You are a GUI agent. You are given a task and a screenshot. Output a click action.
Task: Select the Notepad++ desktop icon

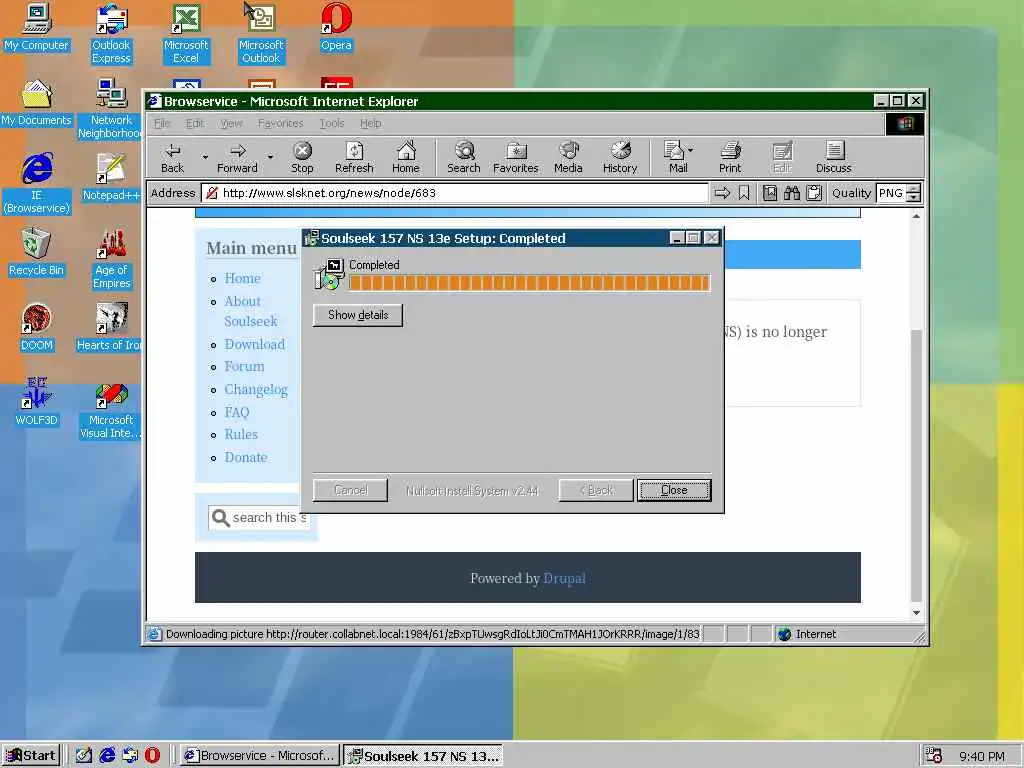click(111, 178)
